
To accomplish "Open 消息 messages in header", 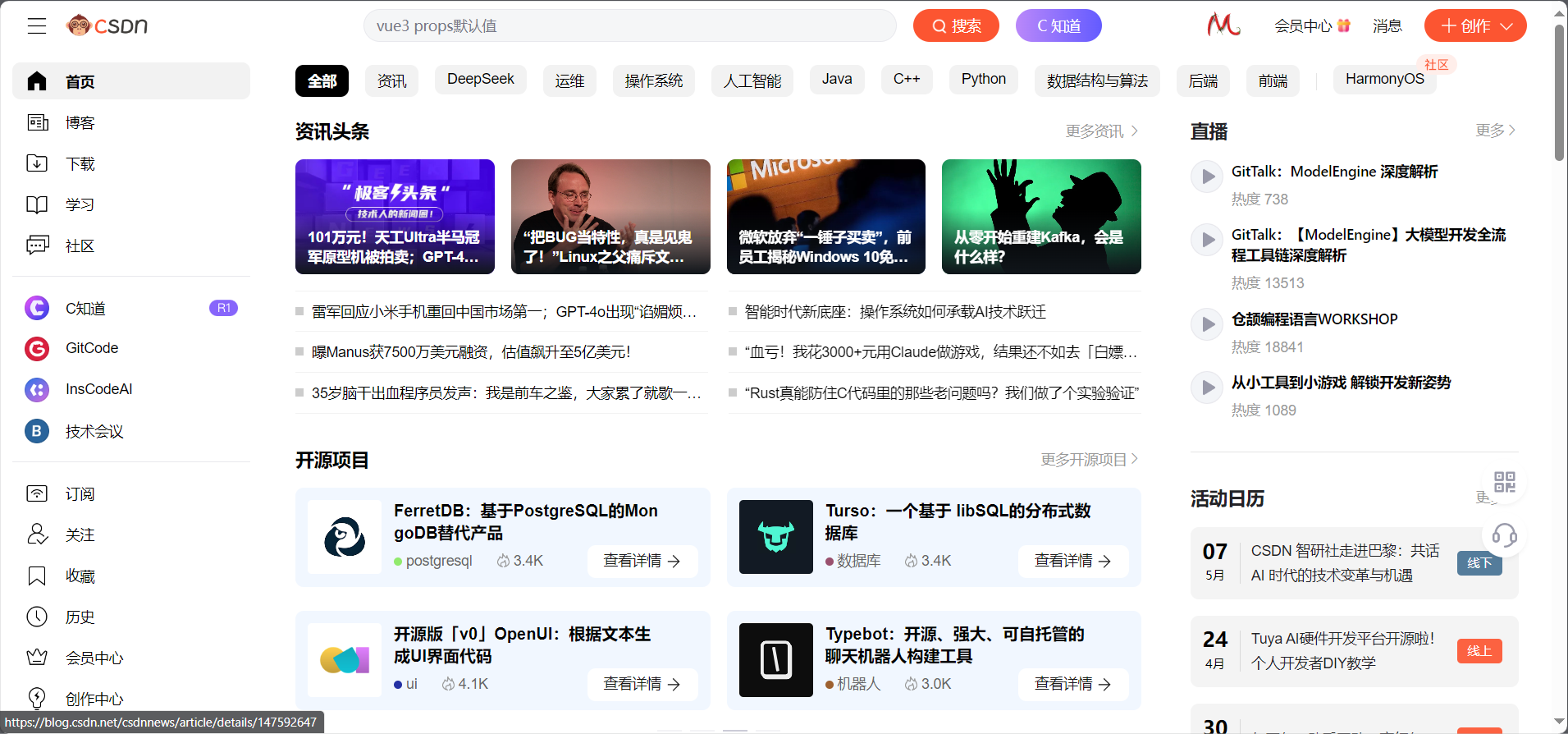I will tap(1387, 25).
